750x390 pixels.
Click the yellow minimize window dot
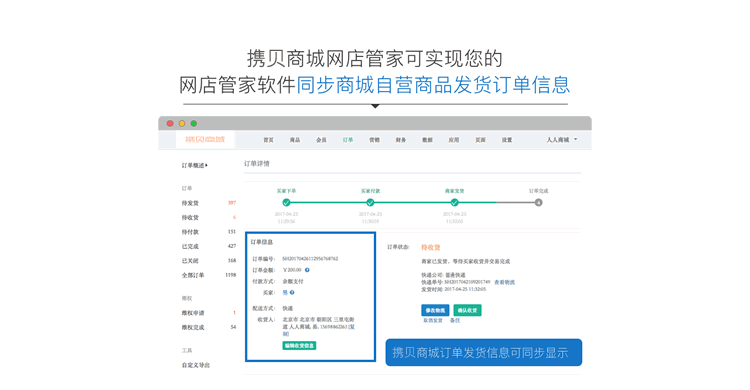click(182, 123)
